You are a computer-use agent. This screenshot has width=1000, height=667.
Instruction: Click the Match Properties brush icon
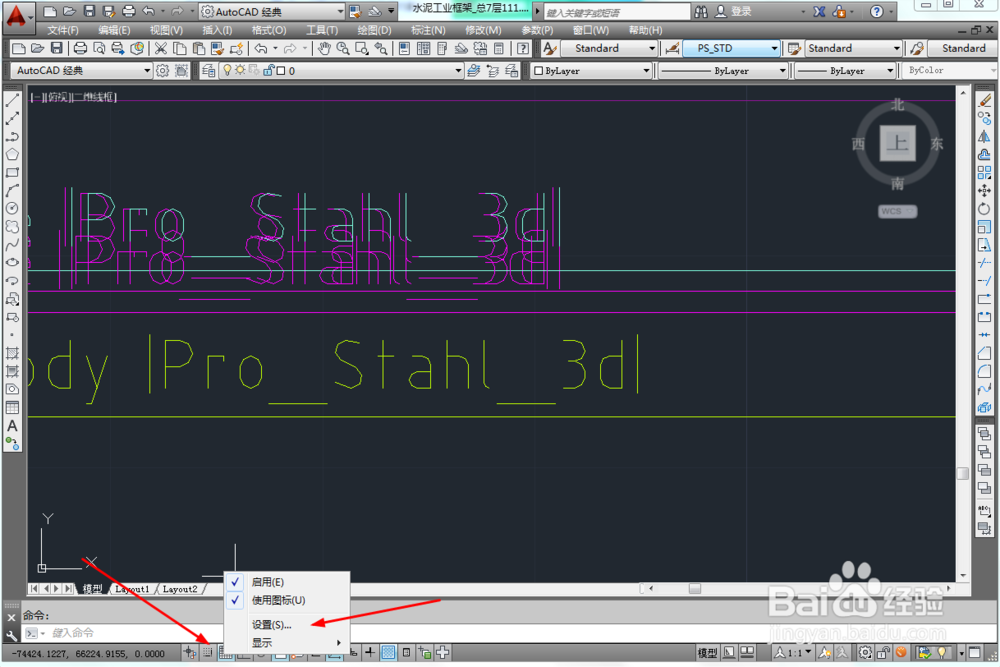coord(217,48)
